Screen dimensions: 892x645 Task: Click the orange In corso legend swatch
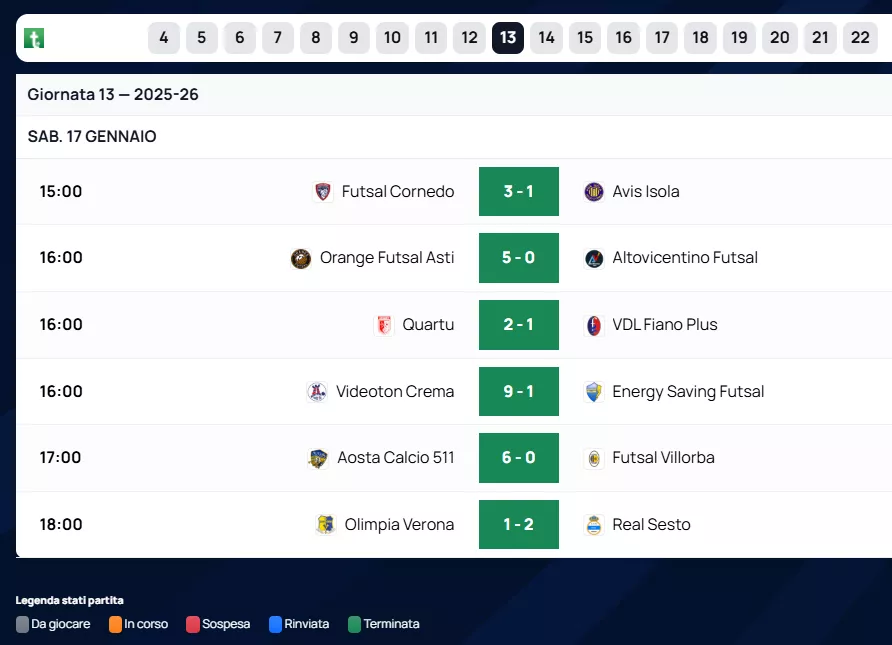point(116,624)
